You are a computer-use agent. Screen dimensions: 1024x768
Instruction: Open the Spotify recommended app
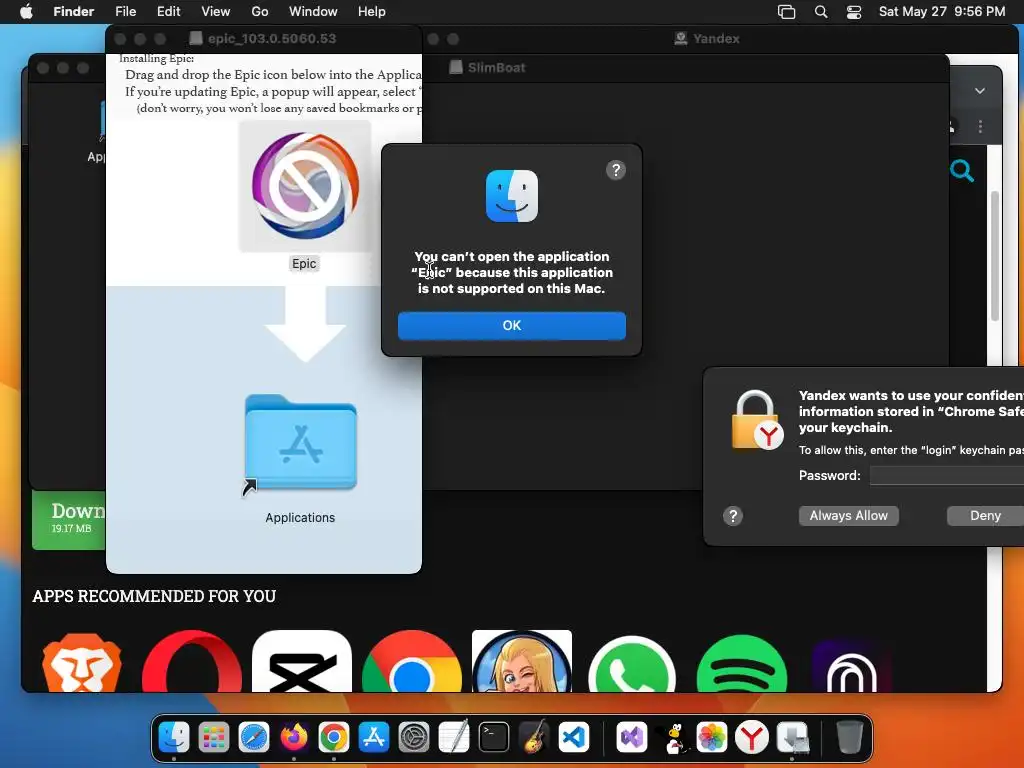click(x=742, y=664)
